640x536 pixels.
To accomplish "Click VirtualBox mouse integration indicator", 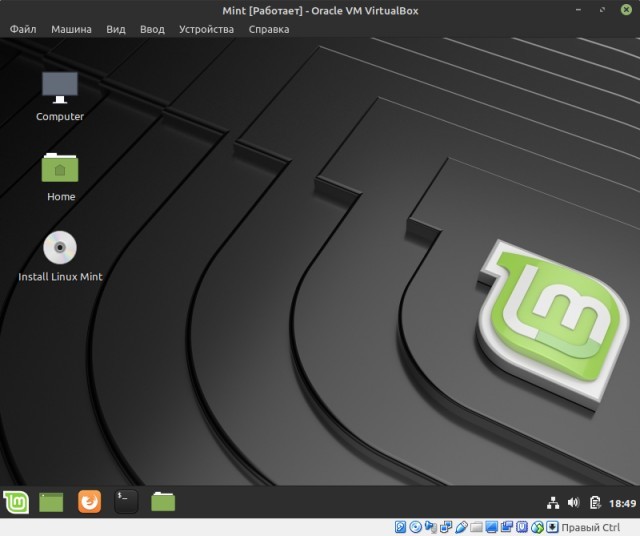I will click(537, 527).
